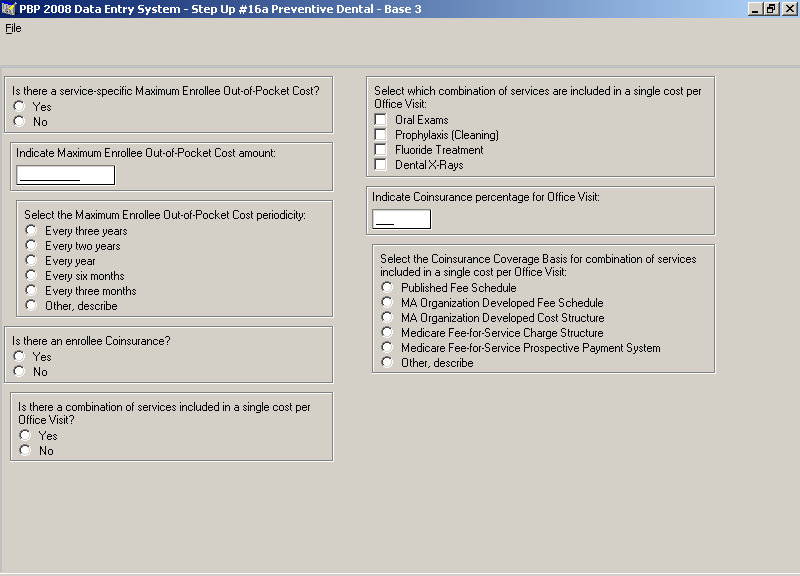
Task: Select No for enrollee Coinsurance
Action: (x=19, y=371)
